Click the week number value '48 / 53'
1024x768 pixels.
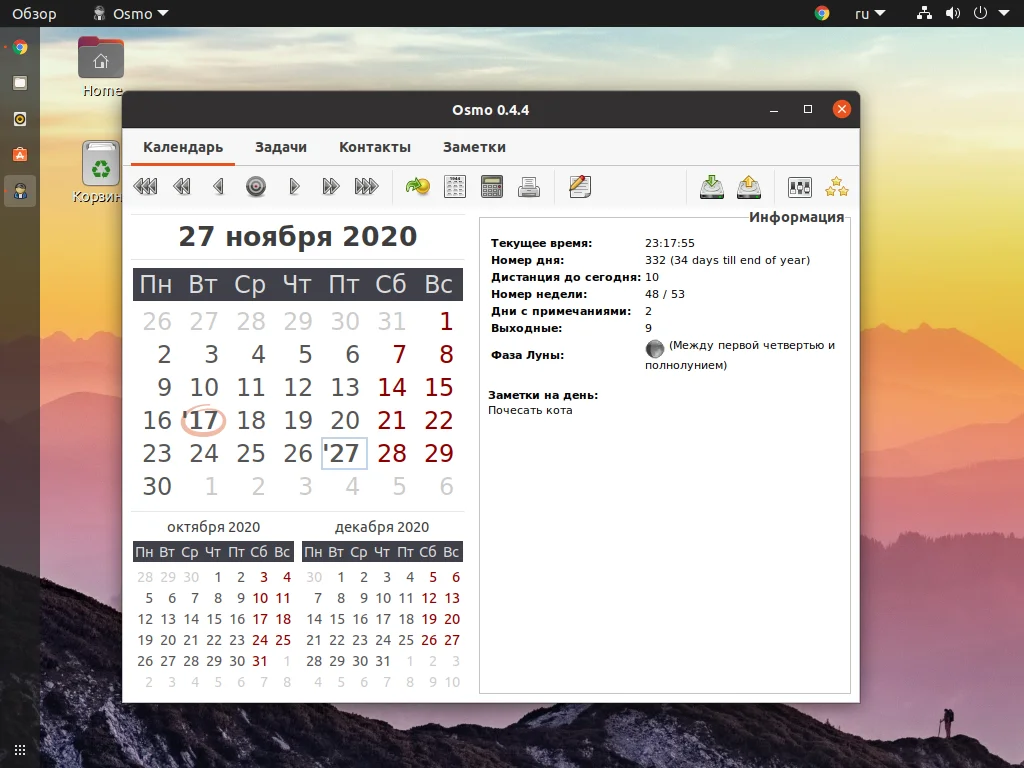(665, 294)
